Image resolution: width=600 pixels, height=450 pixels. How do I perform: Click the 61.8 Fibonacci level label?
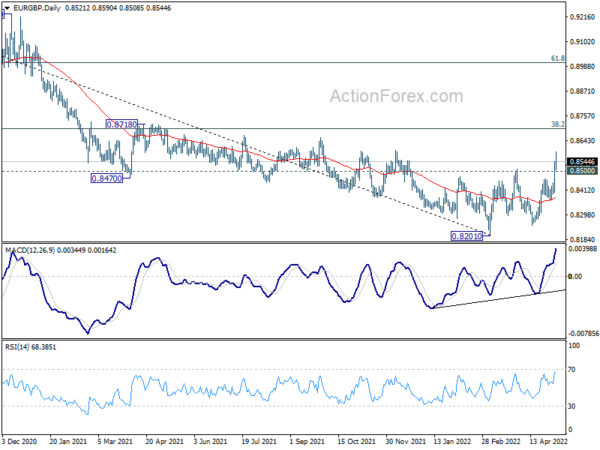(558, 58)
